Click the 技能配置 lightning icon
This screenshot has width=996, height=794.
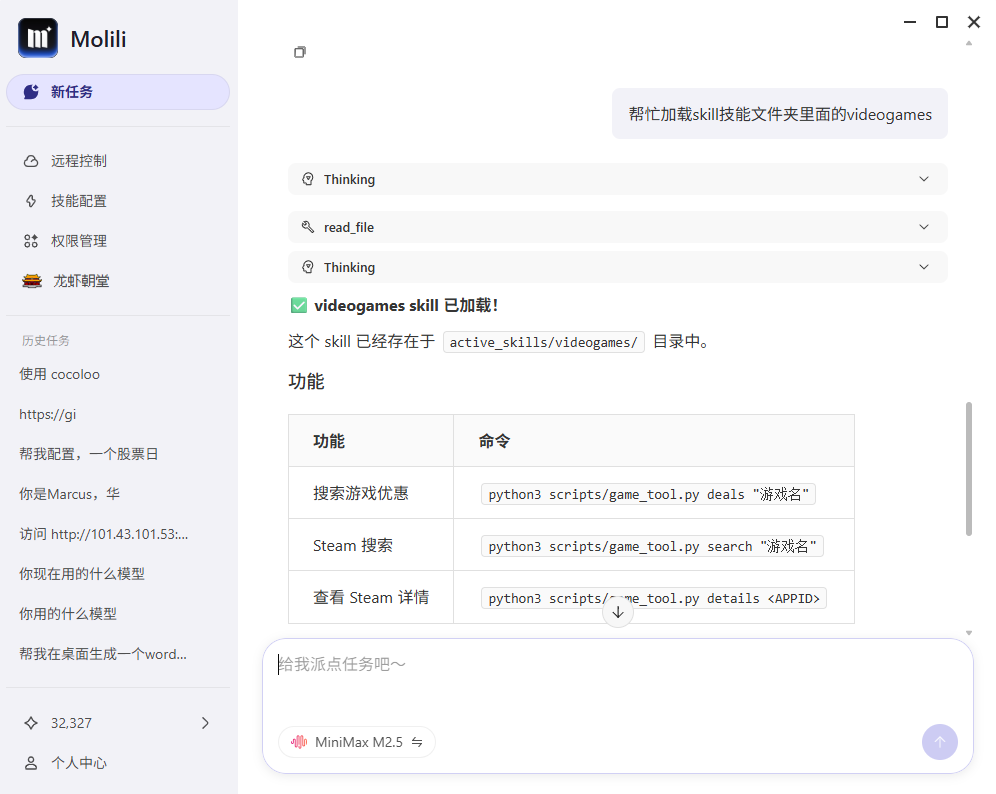[x=31, y=201]
